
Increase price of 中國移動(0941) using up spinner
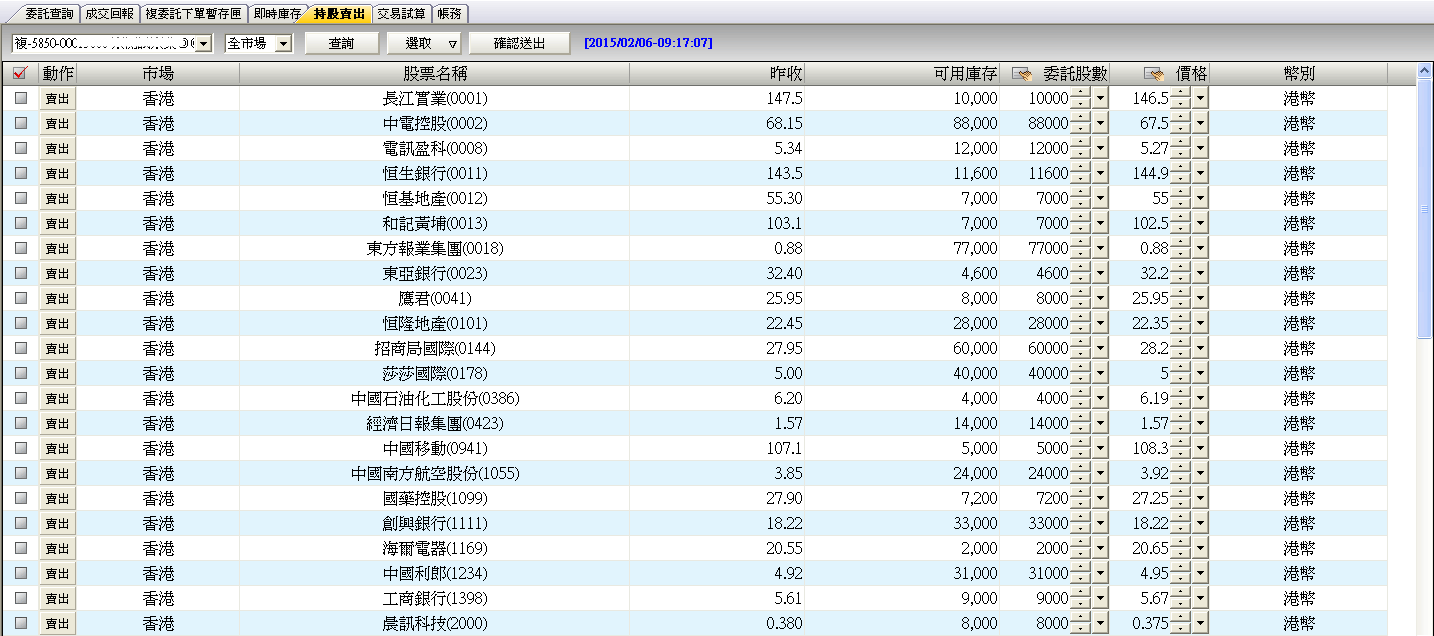pos(1180,443)
